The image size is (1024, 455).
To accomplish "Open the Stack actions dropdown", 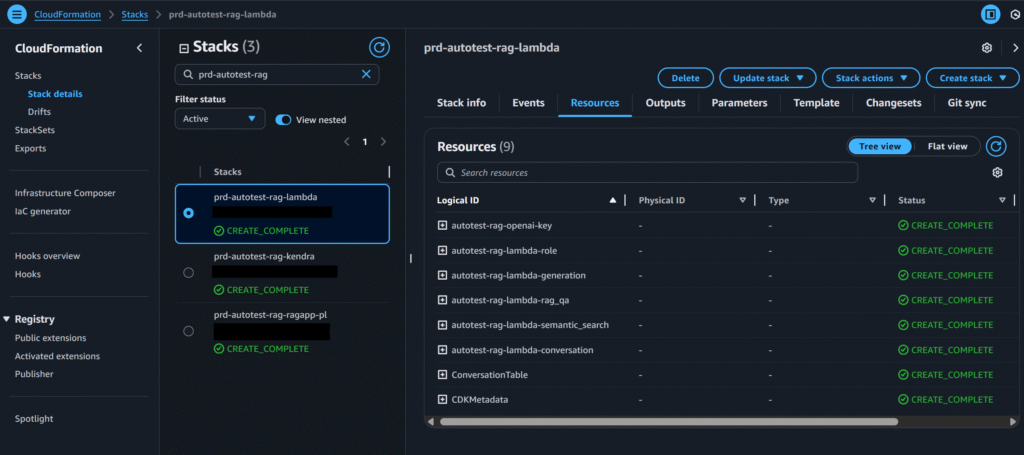I will click(870, 78).
